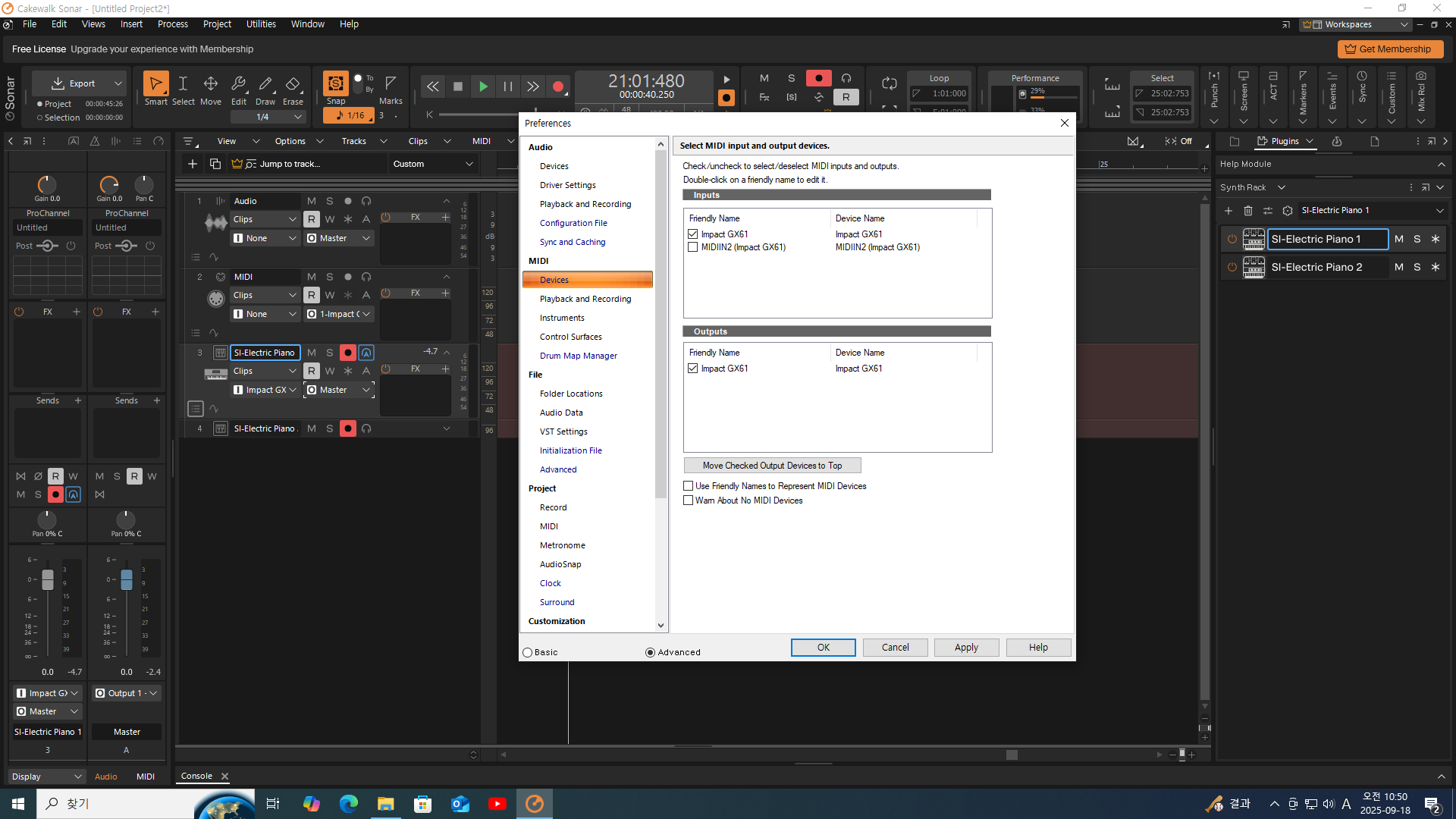1456x819 pixels.
Task: Select the Advanced radio button
Action: [x=650, y=652]
